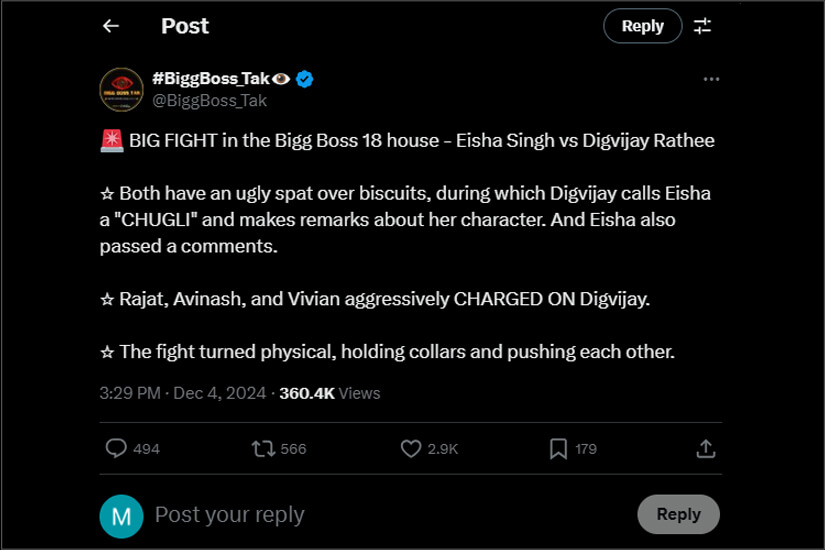This screenshot has height=550, width=825.
Task: Click the blue verified badge
Action: [x=305, y=79]
